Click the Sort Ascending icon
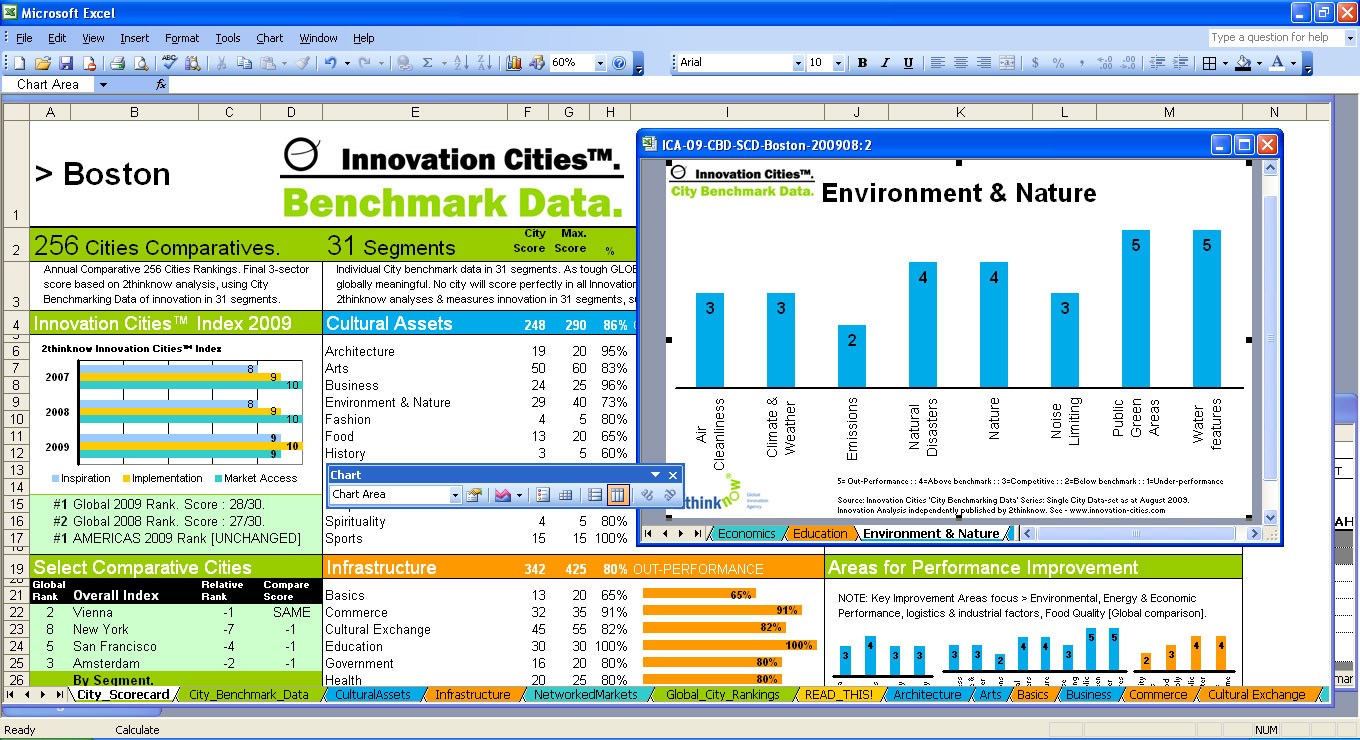The width and height of the screenshot is (1360, 740). [460, 63]
